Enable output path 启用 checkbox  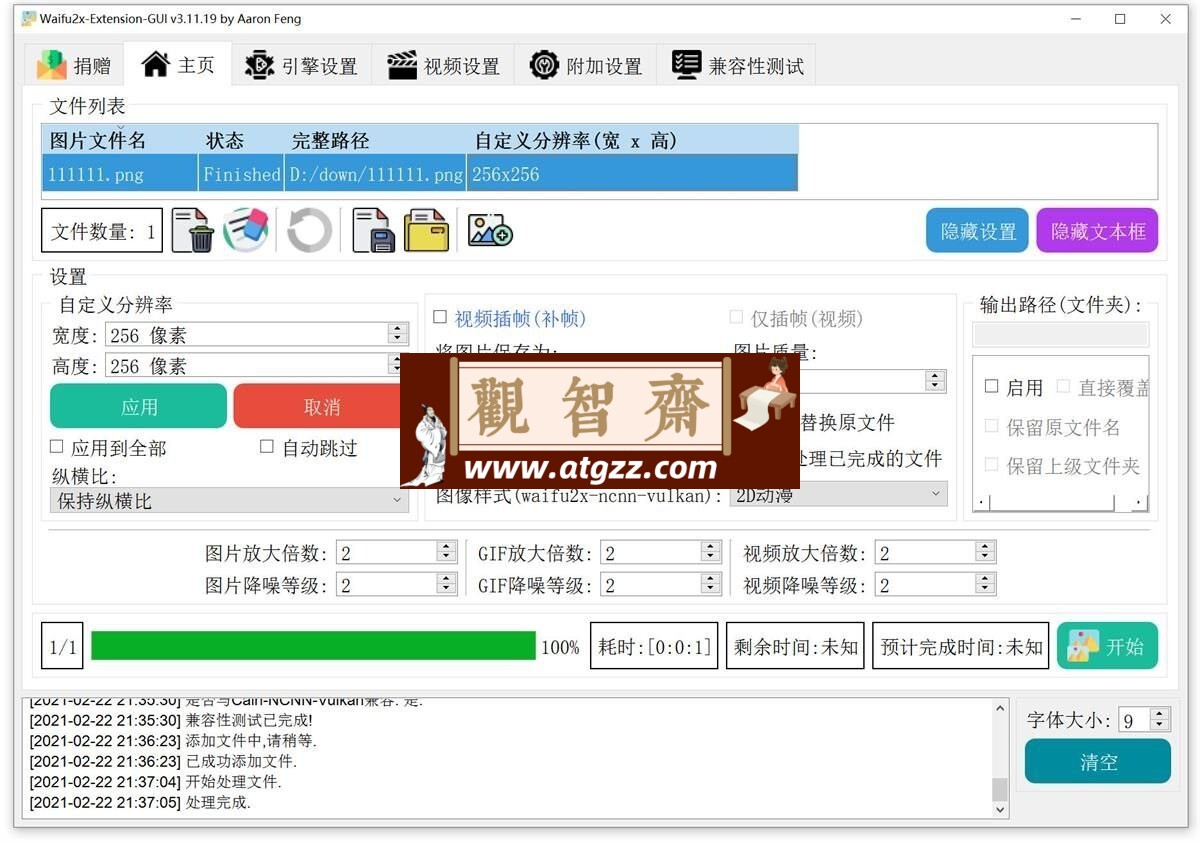(x=991, y=386)
